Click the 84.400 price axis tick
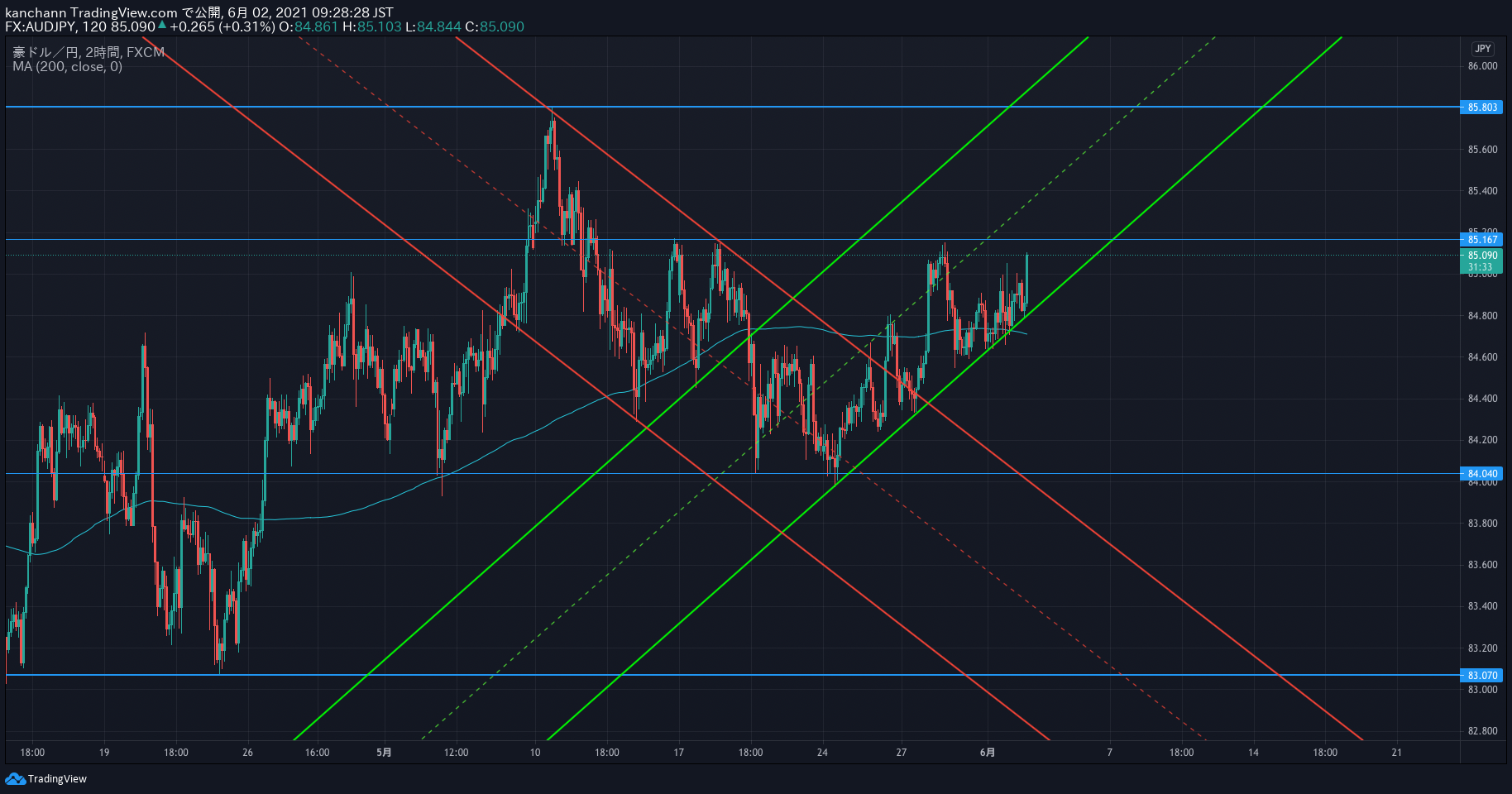Screen dimensions: 1512x794 (1482, 399)
